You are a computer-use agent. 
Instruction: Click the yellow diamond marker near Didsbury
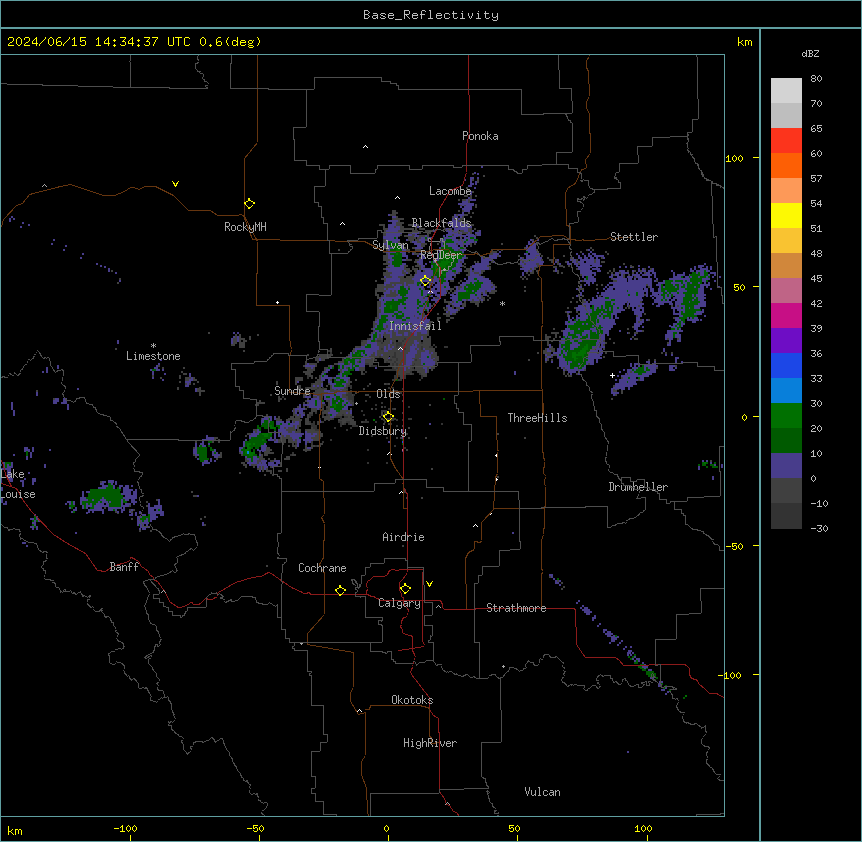coord(388,417)
